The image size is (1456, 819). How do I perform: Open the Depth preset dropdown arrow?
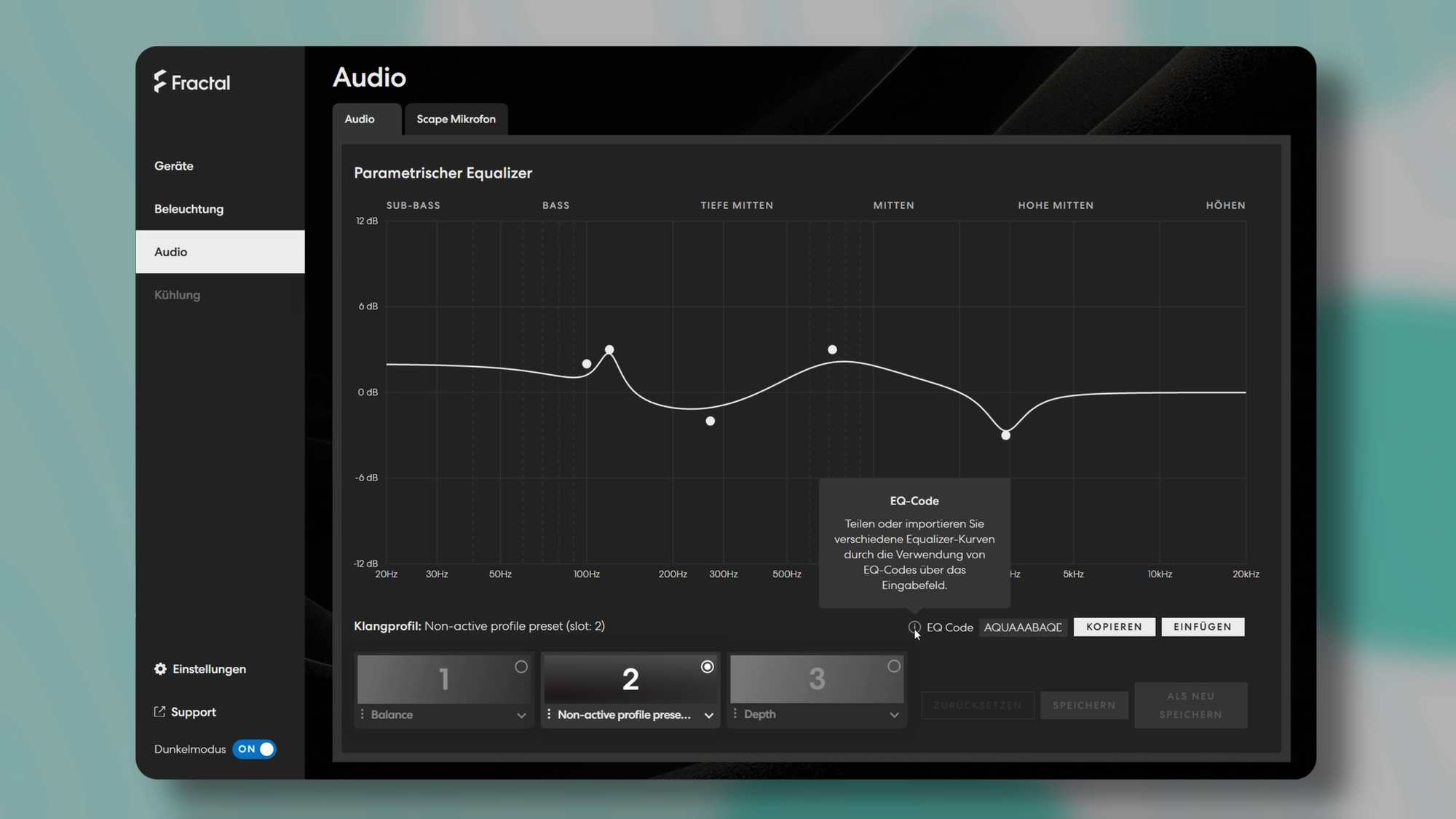click(x=894, y=715)
